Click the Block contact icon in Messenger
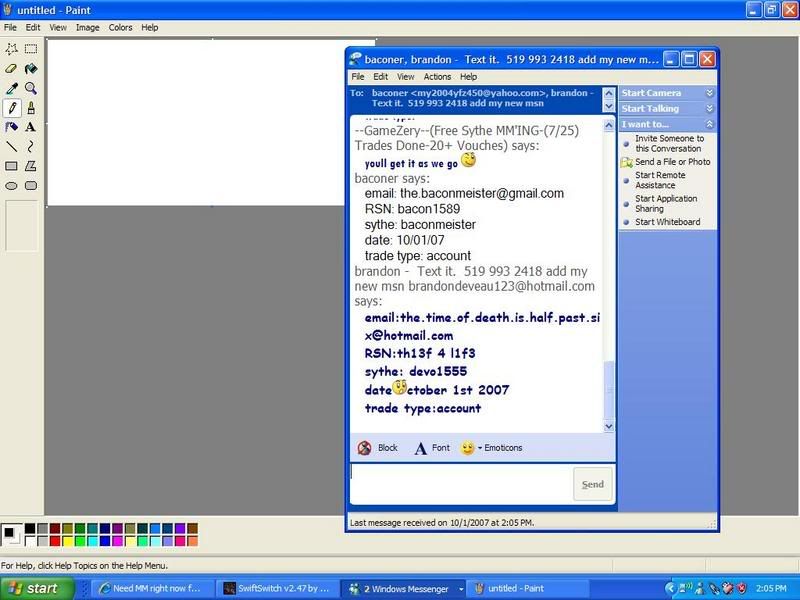 pos(364,448)
